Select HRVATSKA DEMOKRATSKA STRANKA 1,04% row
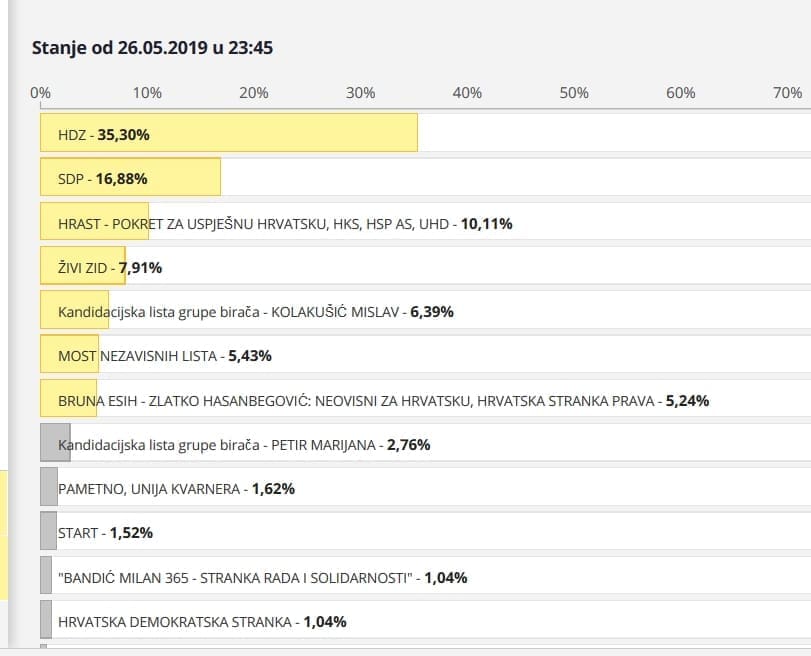Screen dimensions: 811x656 click(202, 621)
